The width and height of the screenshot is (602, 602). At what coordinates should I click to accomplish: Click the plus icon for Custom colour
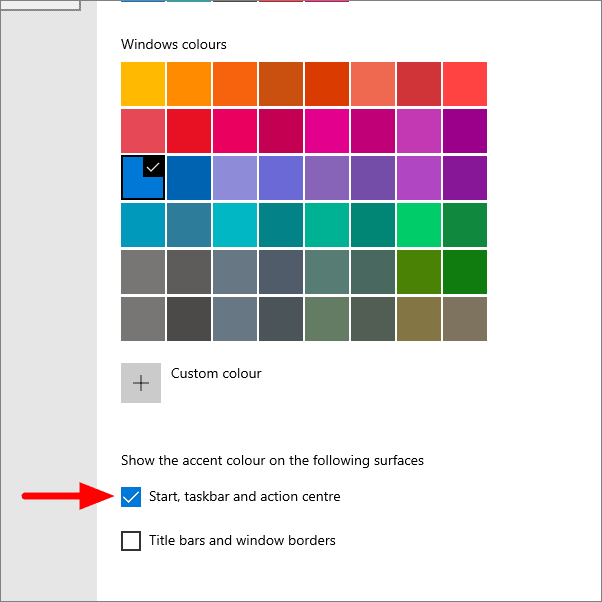coord(141,383)
